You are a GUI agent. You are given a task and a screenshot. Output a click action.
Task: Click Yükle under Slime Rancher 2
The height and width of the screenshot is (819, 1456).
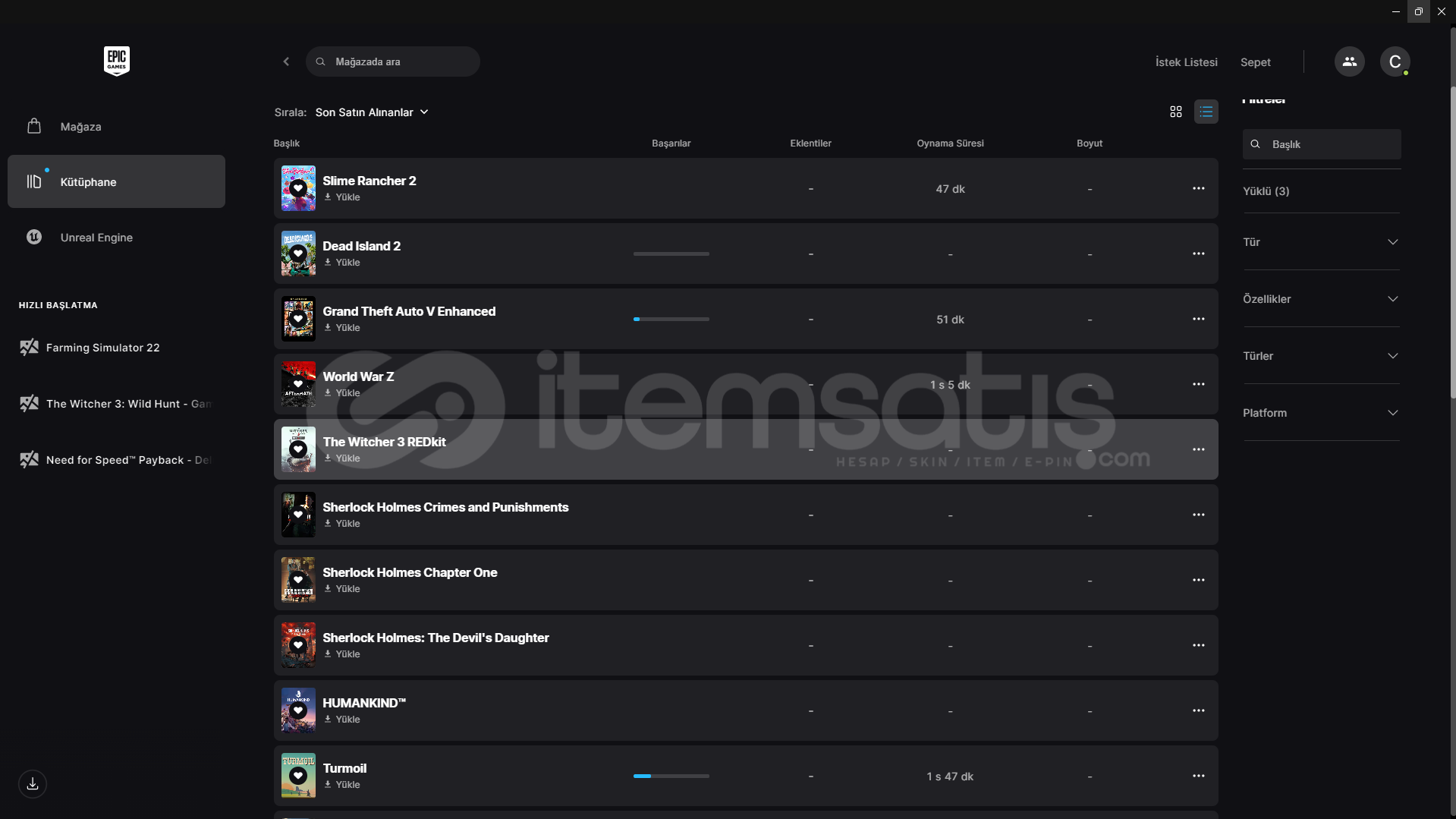point(342,197)
